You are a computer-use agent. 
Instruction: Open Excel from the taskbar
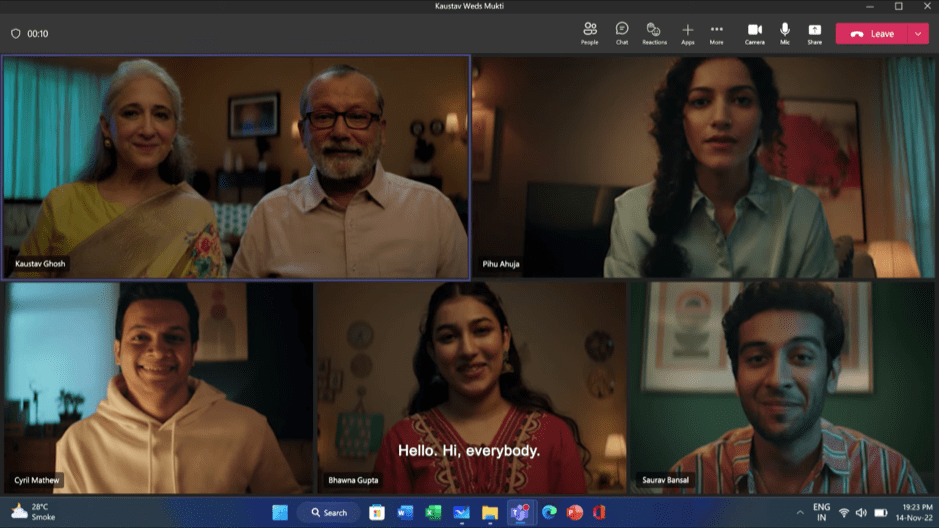point(433,512)
